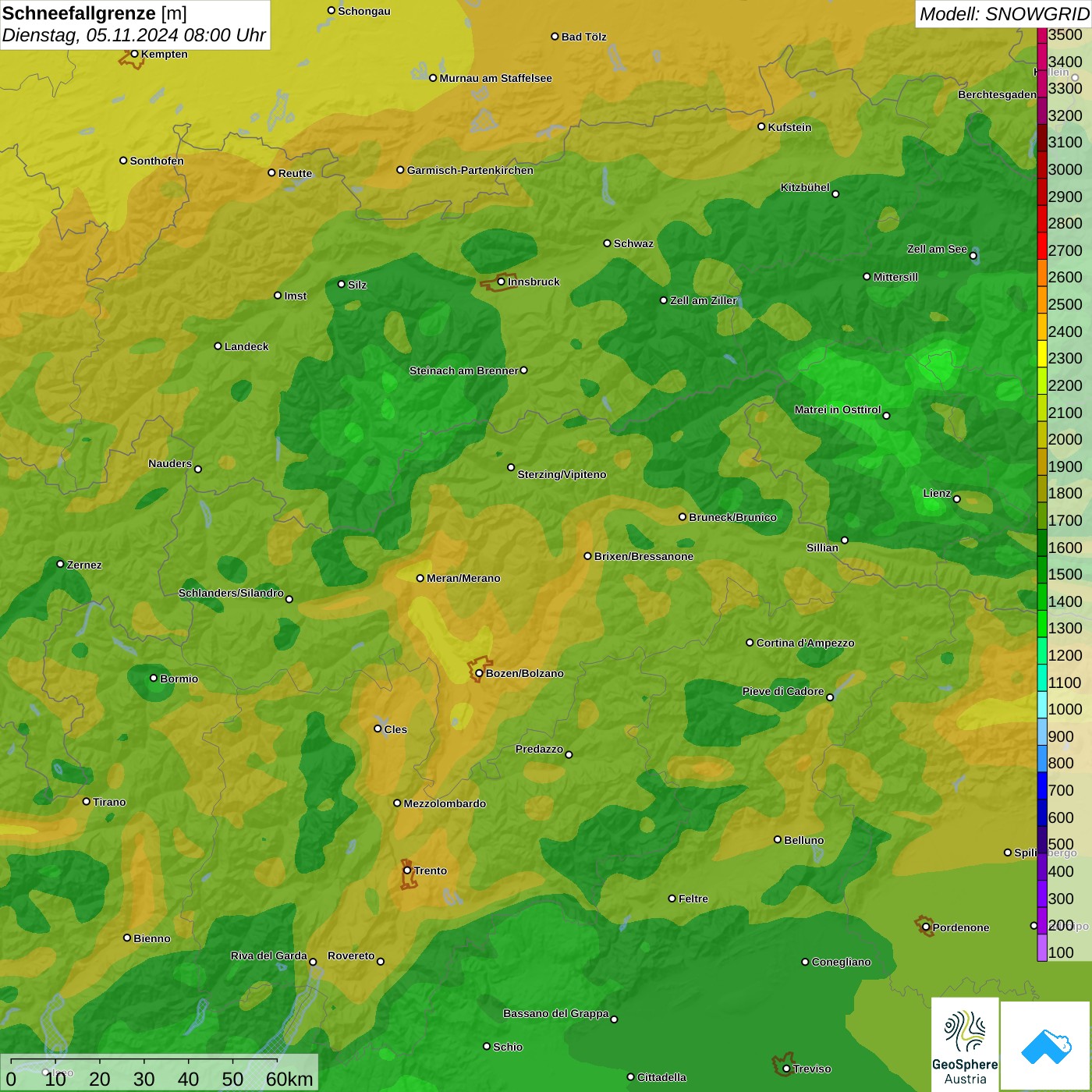Select the Bozen/Bolzano city marker

(479, 673)
